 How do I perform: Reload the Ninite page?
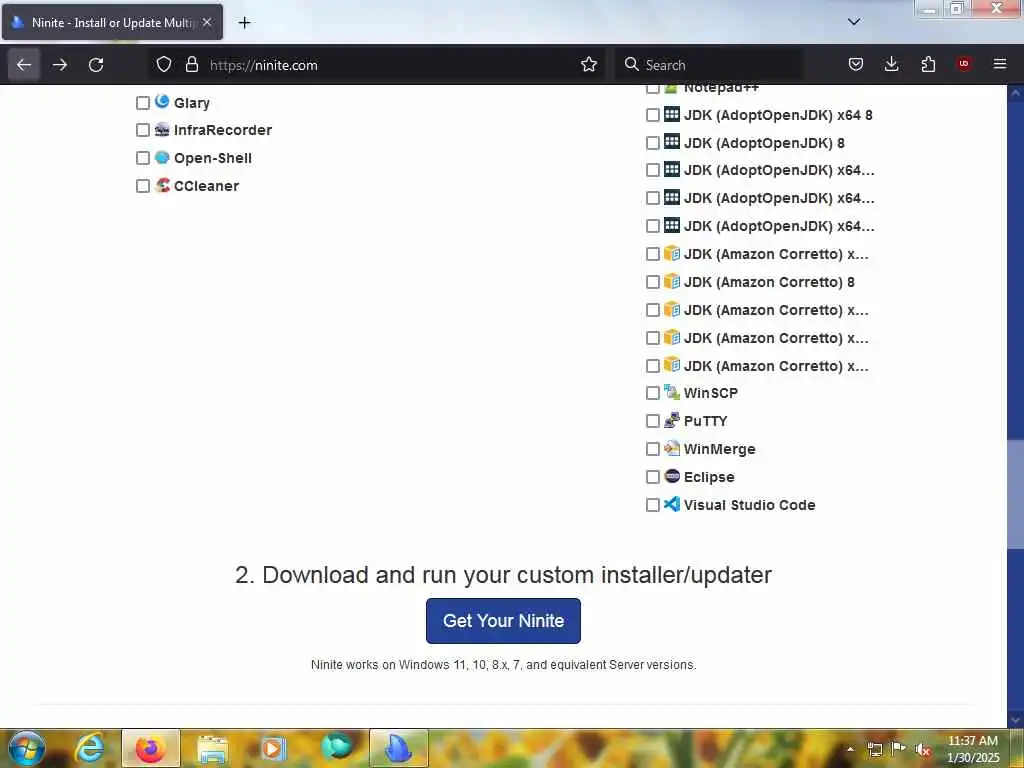click(96, 65)
